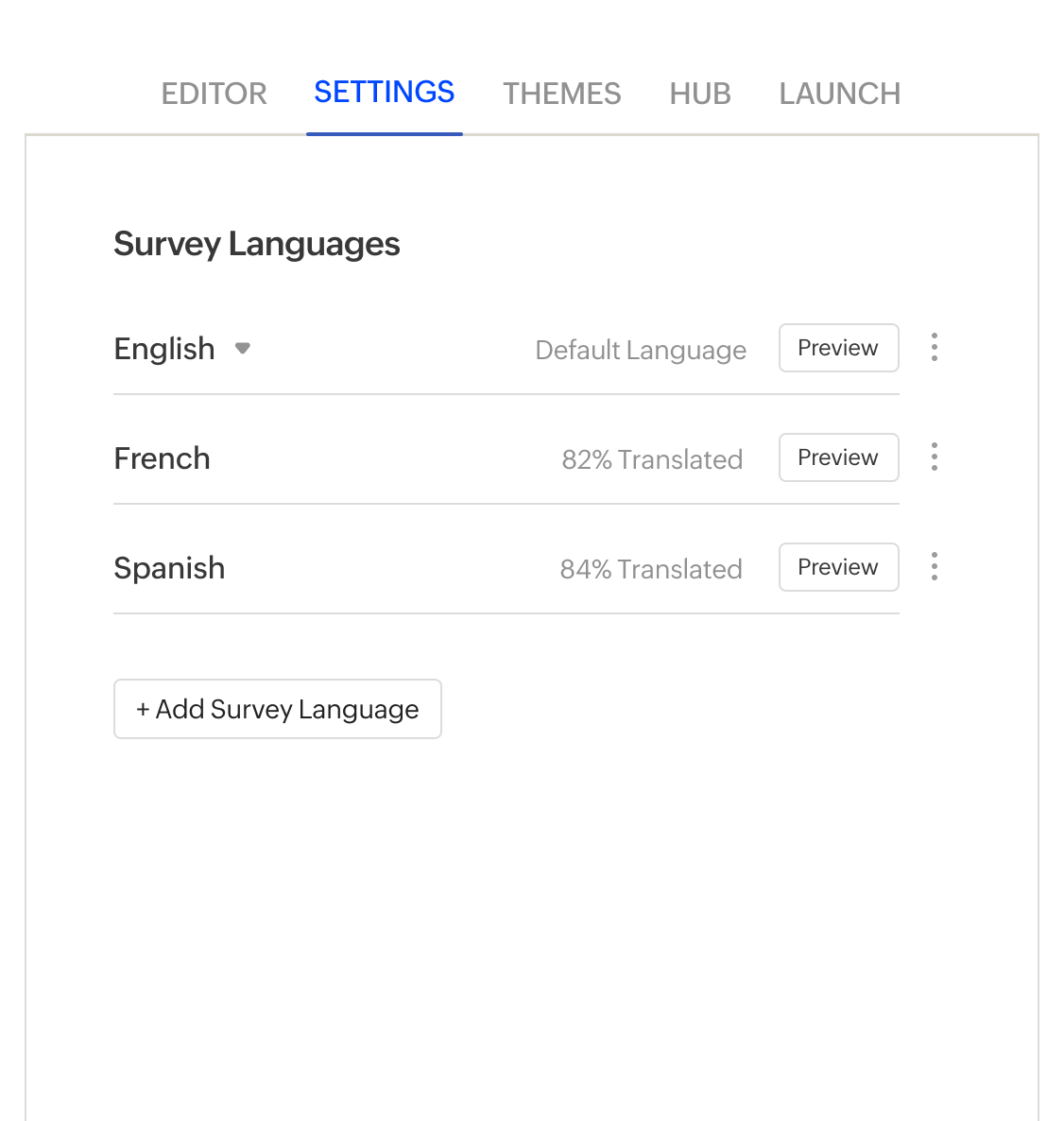This screenshot has width=1064, height=1121.
Task: Open the more options menu for French
Action: (934, 457)
